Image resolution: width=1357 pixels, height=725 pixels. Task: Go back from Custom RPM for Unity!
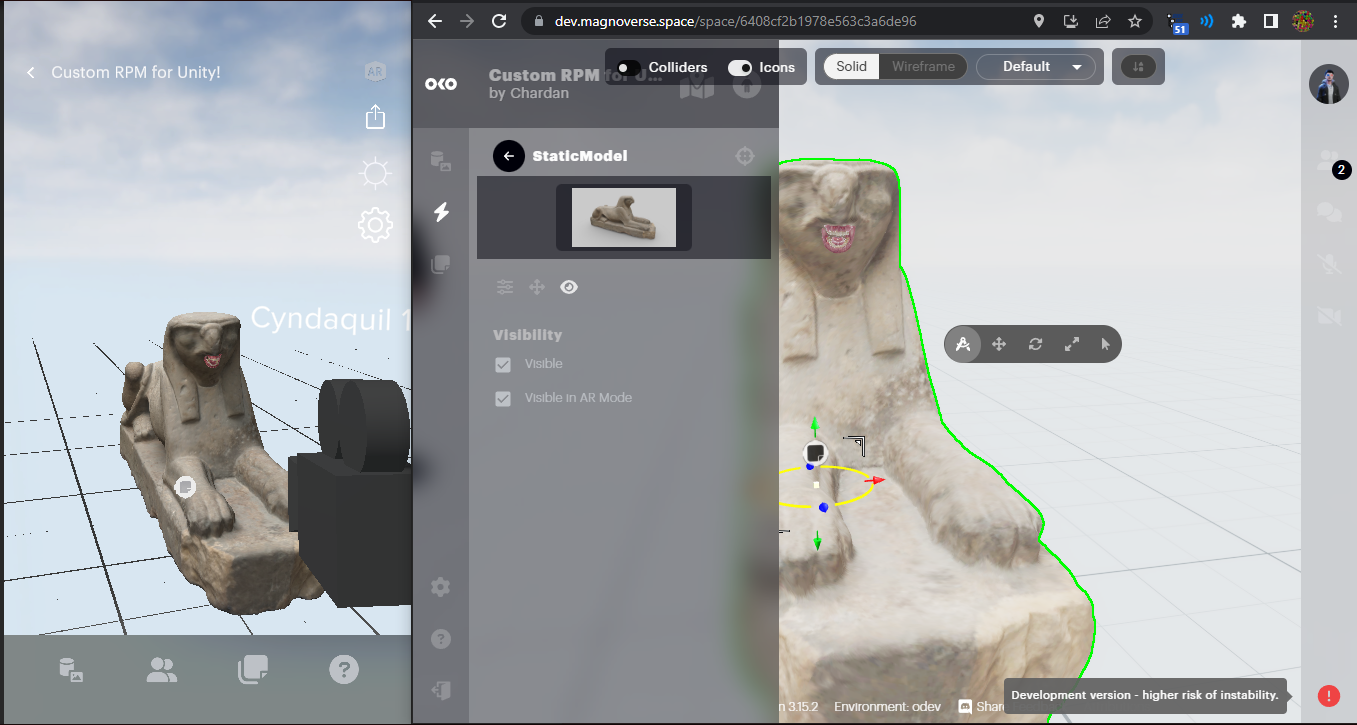31,73
